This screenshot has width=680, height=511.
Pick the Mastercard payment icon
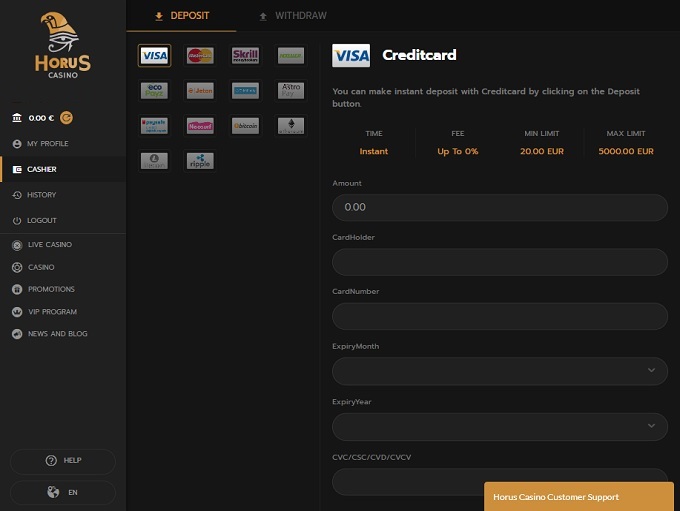pos(199,56)
